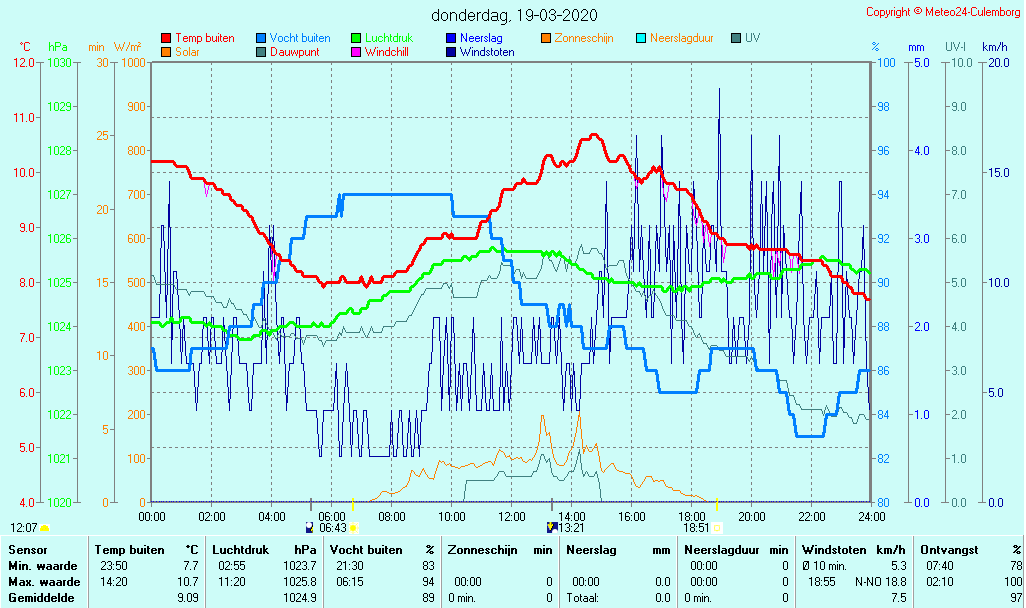Click the icon left of 13:21
This screenshot has height=608, width=1026.
[x=551, y=527]
